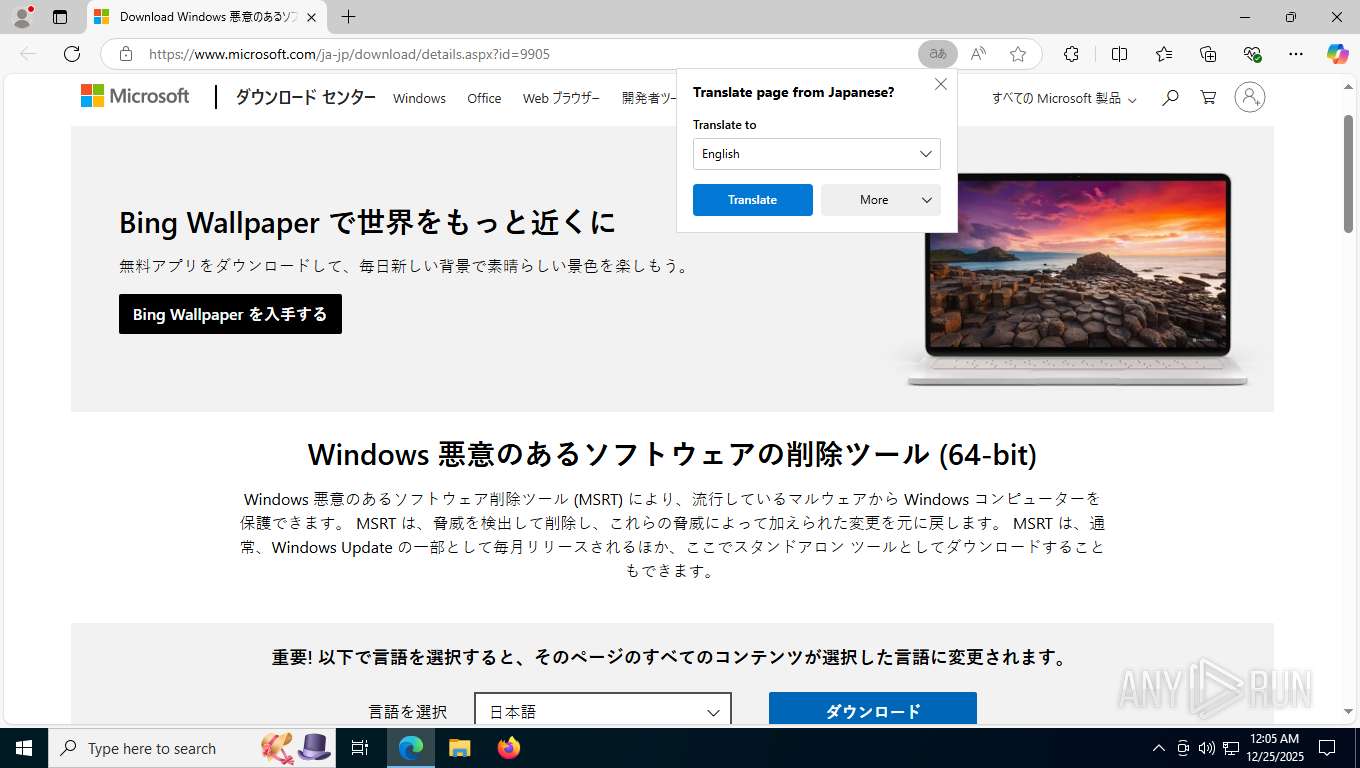Open the volume tray icon
The height and width of the screenshot is (768, 1360).
pyautogui.click(x=1206, y=748)
